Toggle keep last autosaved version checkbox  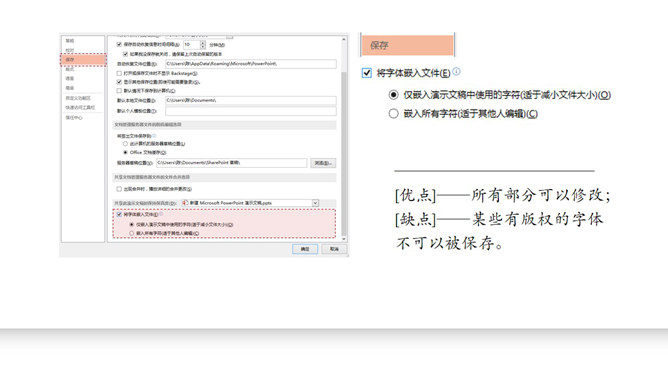coord(125,54)
